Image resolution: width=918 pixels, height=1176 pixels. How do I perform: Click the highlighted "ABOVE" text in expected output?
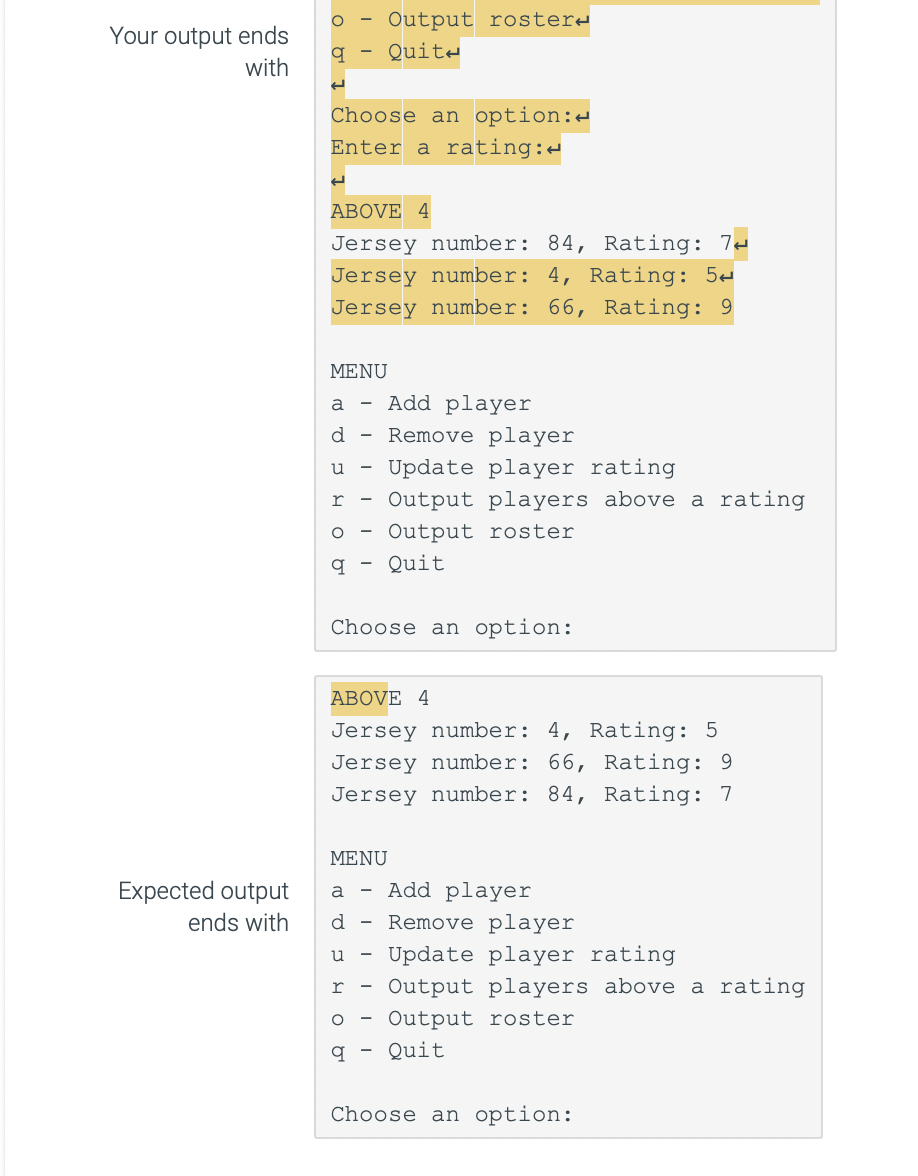click(356, 698)
